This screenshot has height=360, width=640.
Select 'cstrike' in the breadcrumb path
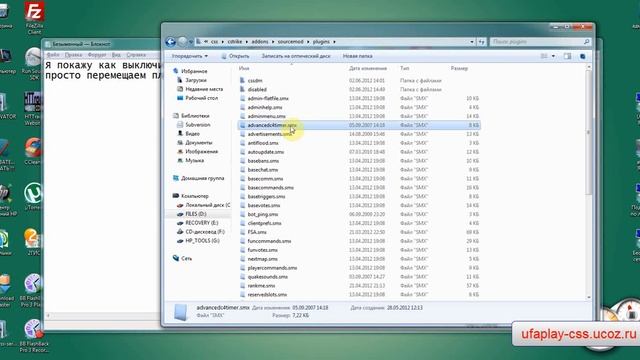(x=235, y=42)
